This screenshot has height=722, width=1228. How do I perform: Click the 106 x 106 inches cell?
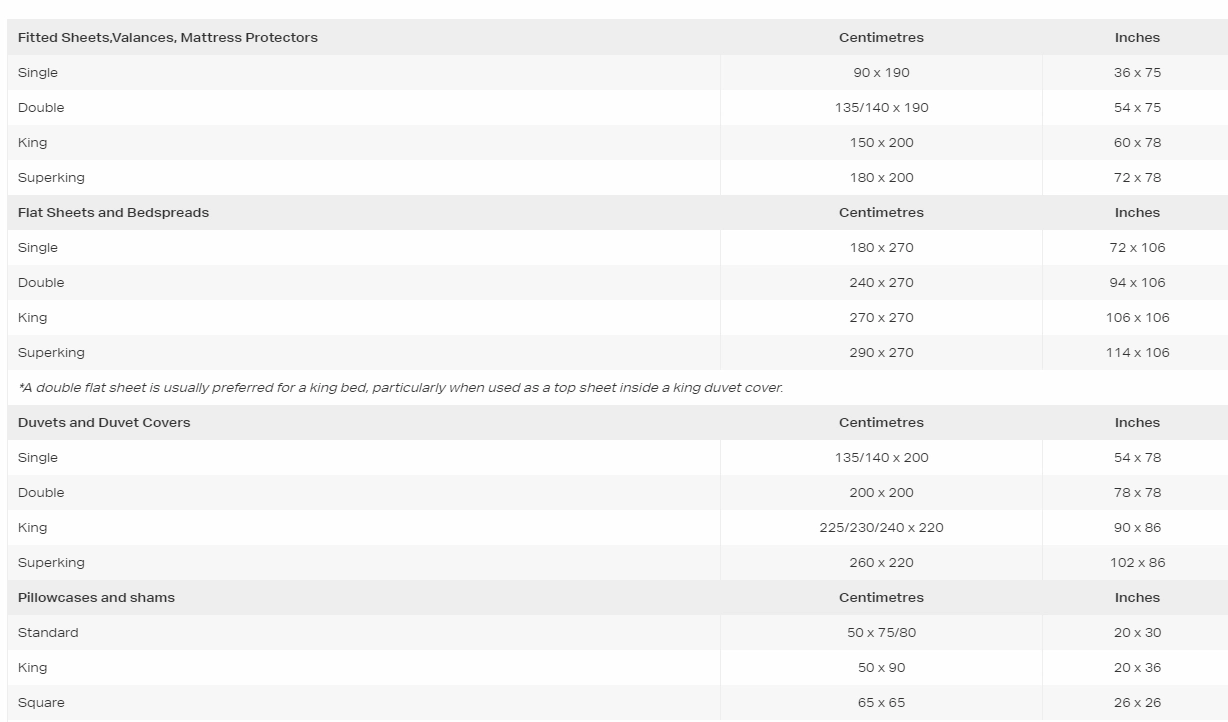(1137, 317)
